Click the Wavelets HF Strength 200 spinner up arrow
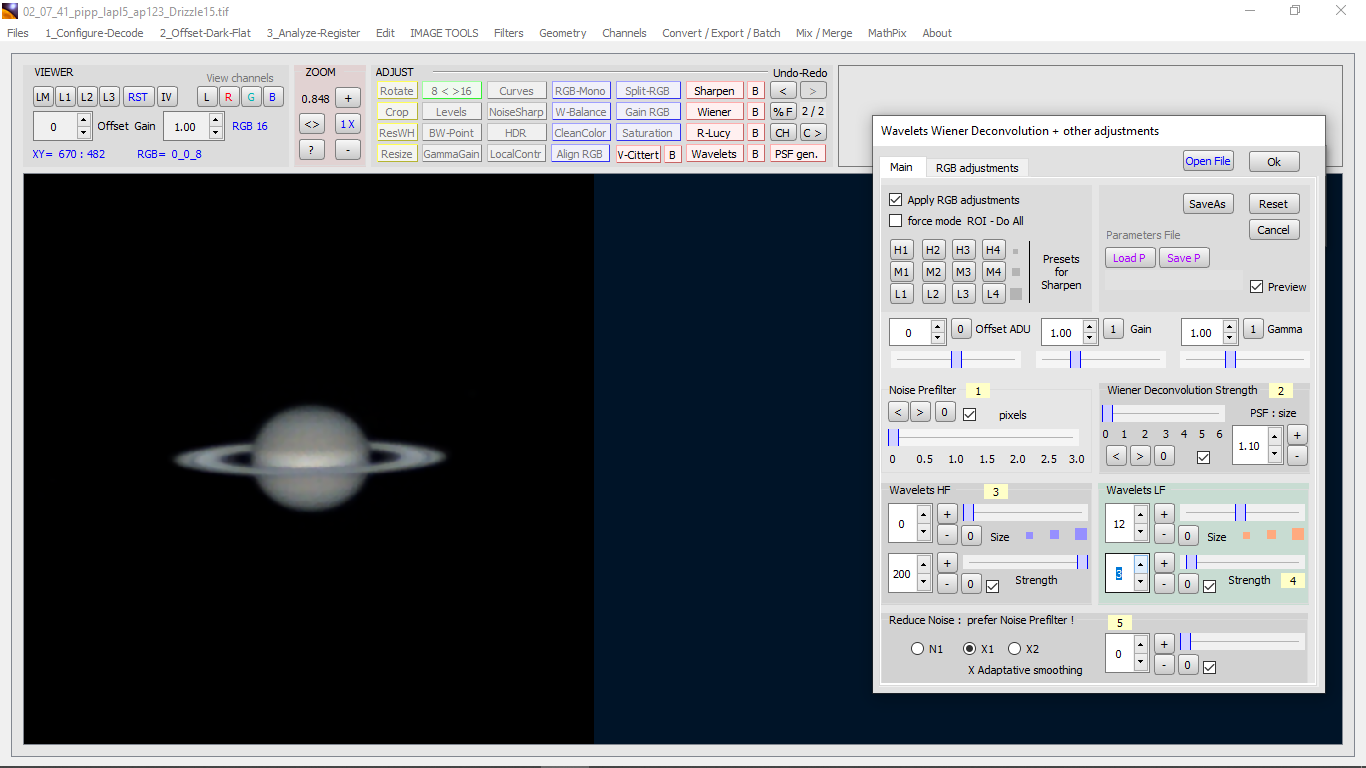Screen dimensions: 1366x768 924,565
